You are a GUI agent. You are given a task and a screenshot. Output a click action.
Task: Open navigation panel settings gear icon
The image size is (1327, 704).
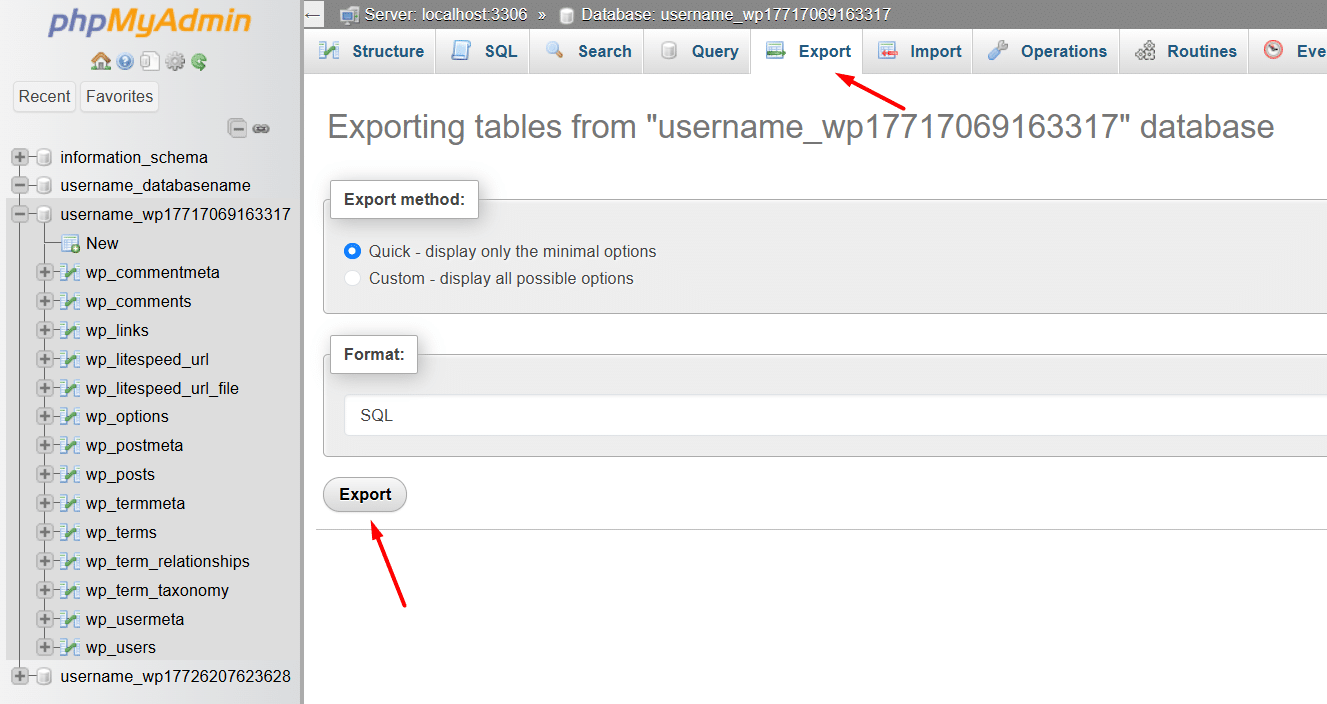(175, 62)
